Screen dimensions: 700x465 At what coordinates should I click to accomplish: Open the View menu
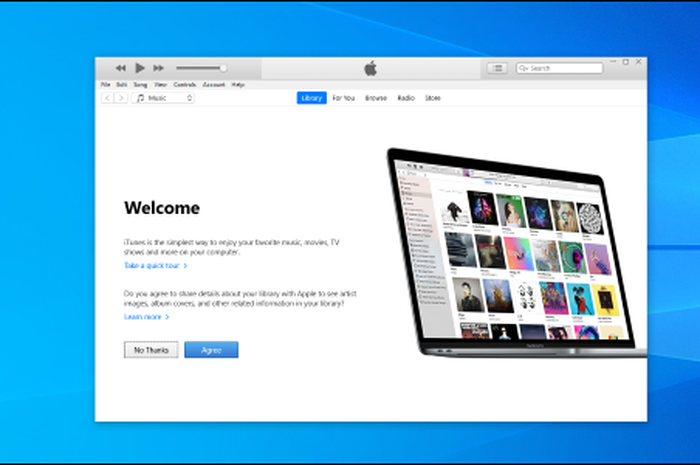coord(160,84)
